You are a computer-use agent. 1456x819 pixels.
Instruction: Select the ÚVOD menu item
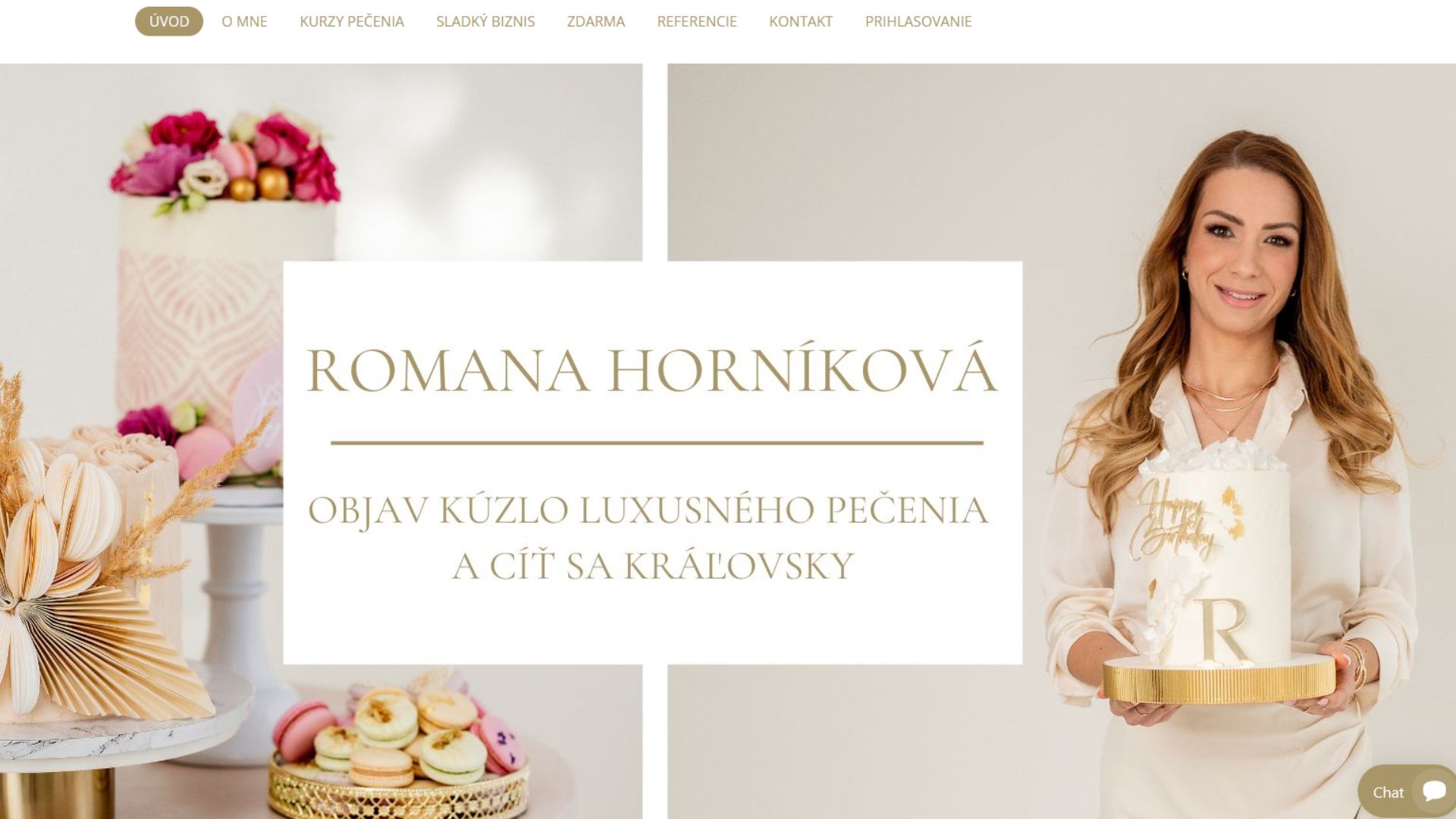tap(169, 21)
